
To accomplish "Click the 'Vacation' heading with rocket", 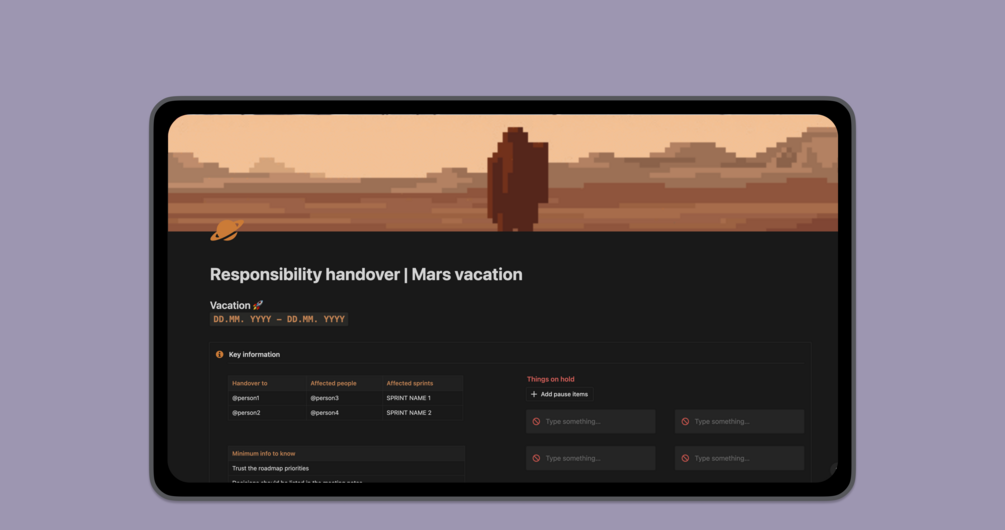I will coord(237,305).
